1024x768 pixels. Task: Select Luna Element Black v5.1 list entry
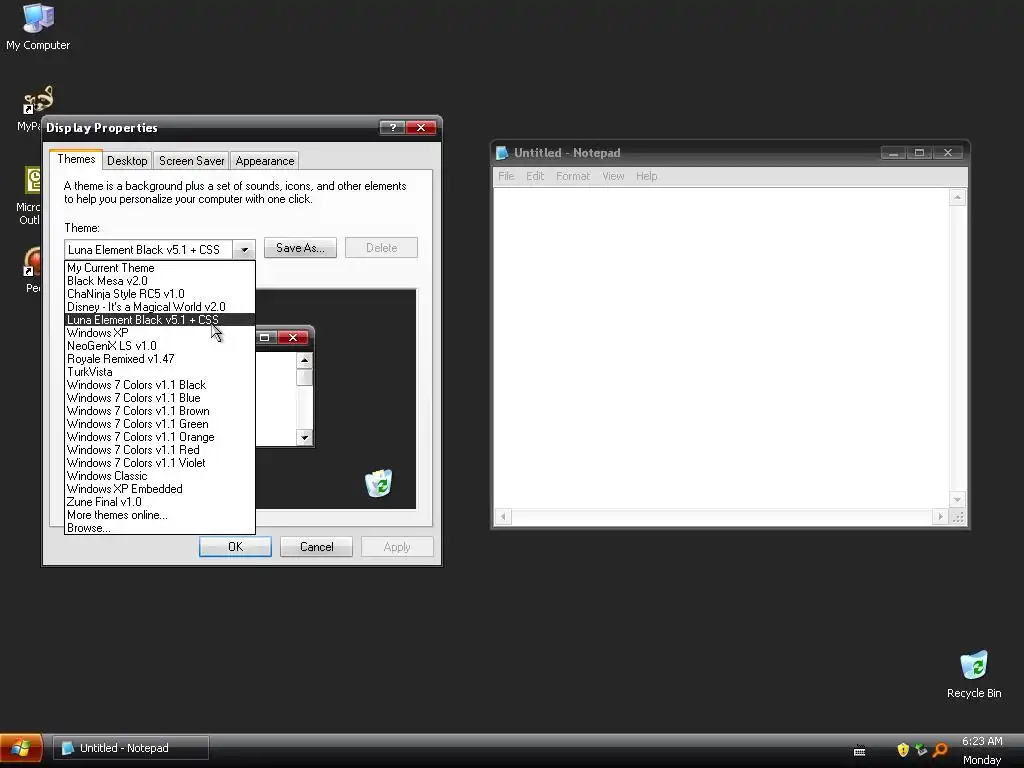159,320
